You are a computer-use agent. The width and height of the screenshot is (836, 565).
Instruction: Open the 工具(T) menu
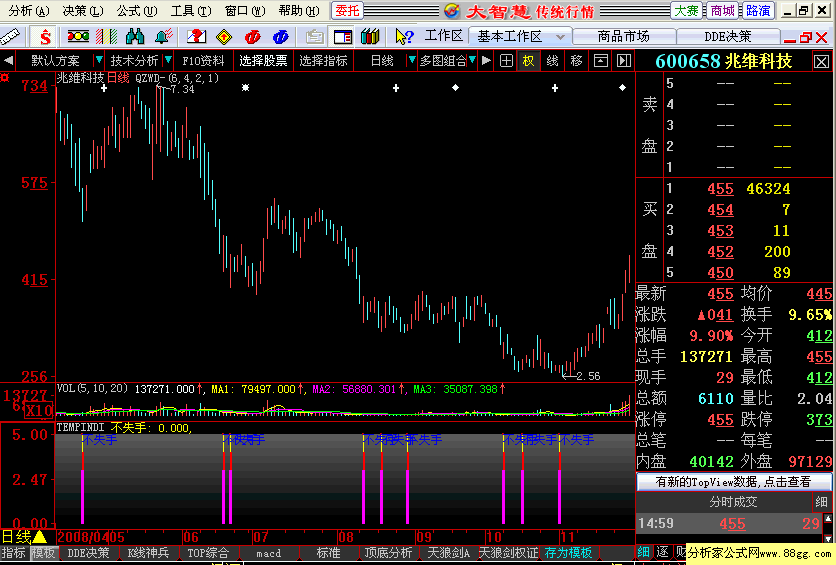[x=191, y=11]
